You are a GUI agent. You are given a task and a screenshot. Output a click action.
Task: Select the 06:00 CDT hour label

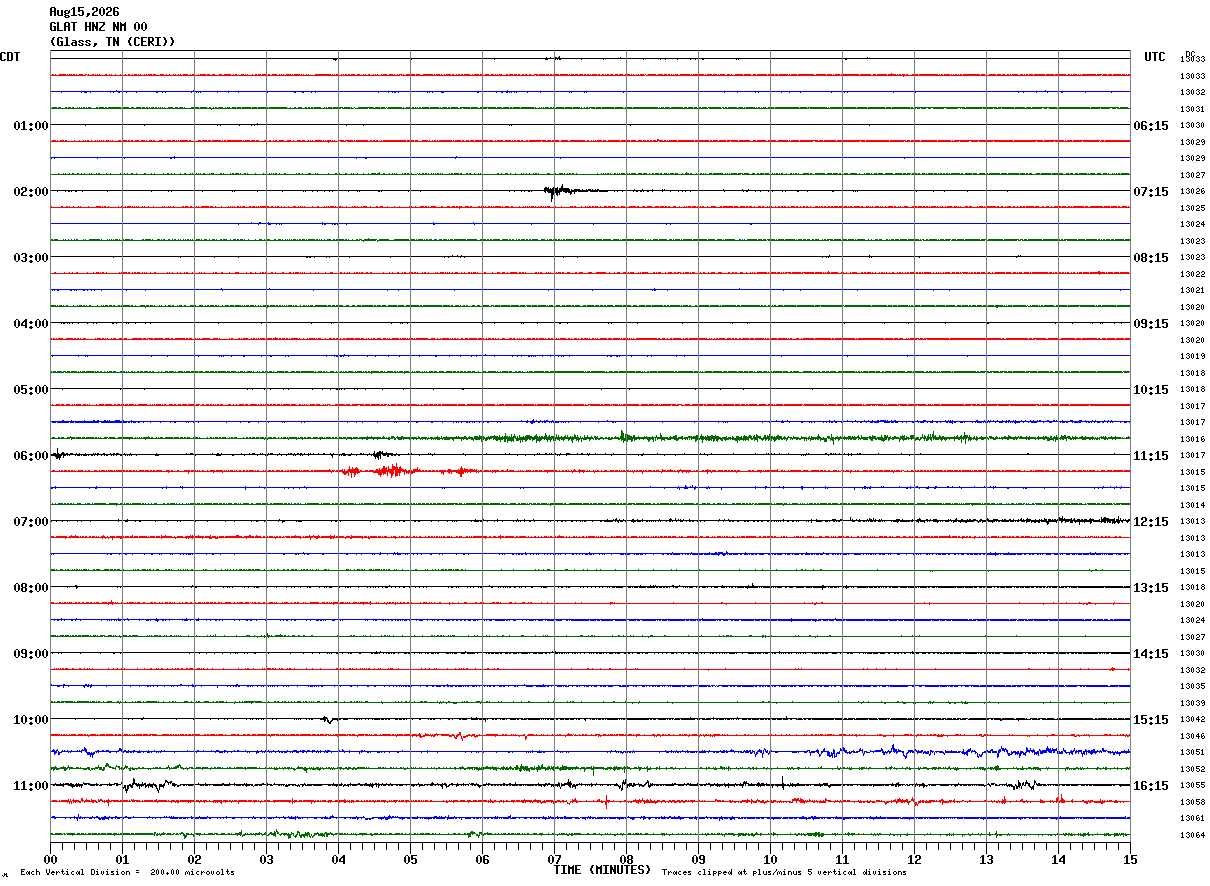(31, 456)
